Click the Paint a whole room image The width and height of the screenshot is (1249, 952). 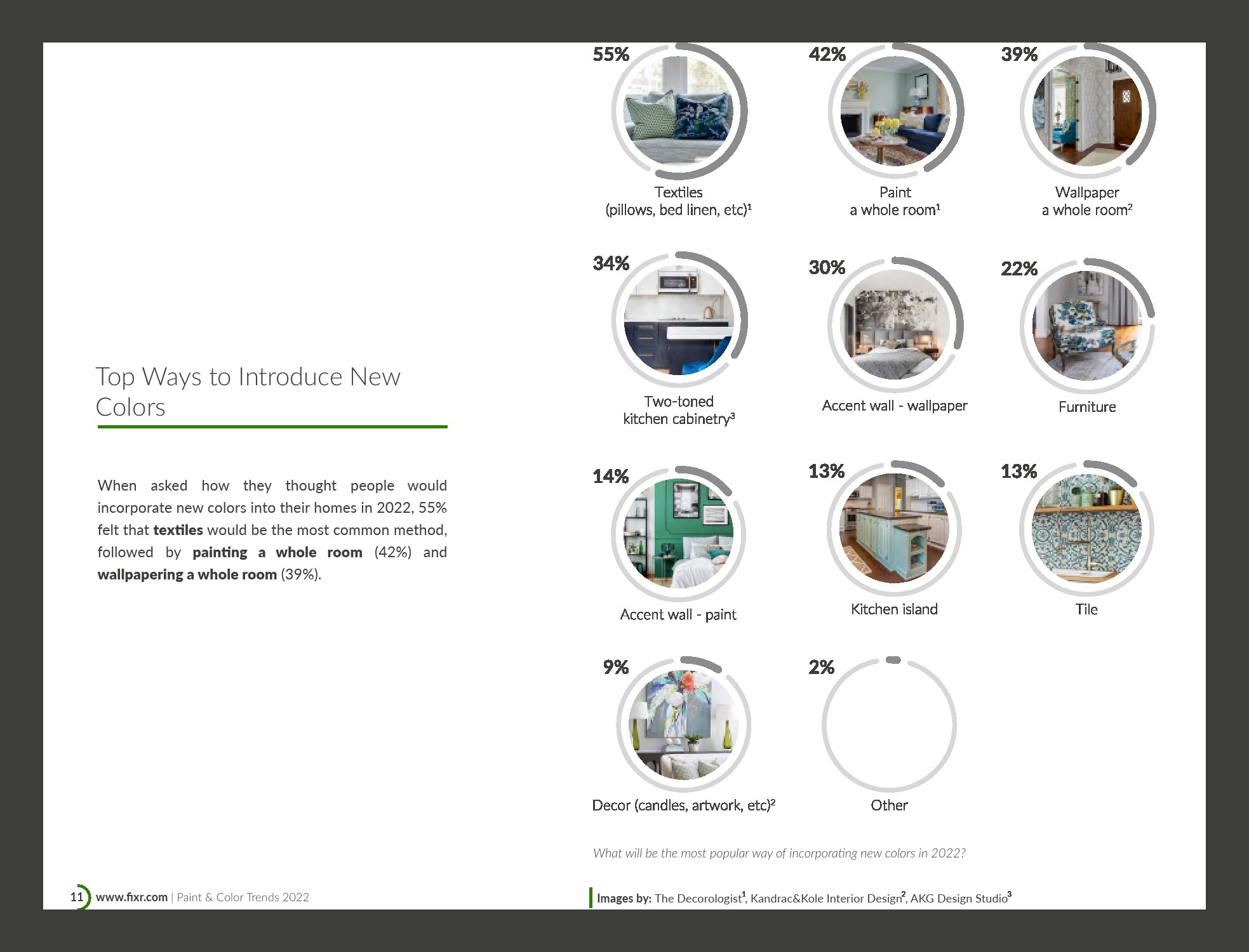(895, 112)
